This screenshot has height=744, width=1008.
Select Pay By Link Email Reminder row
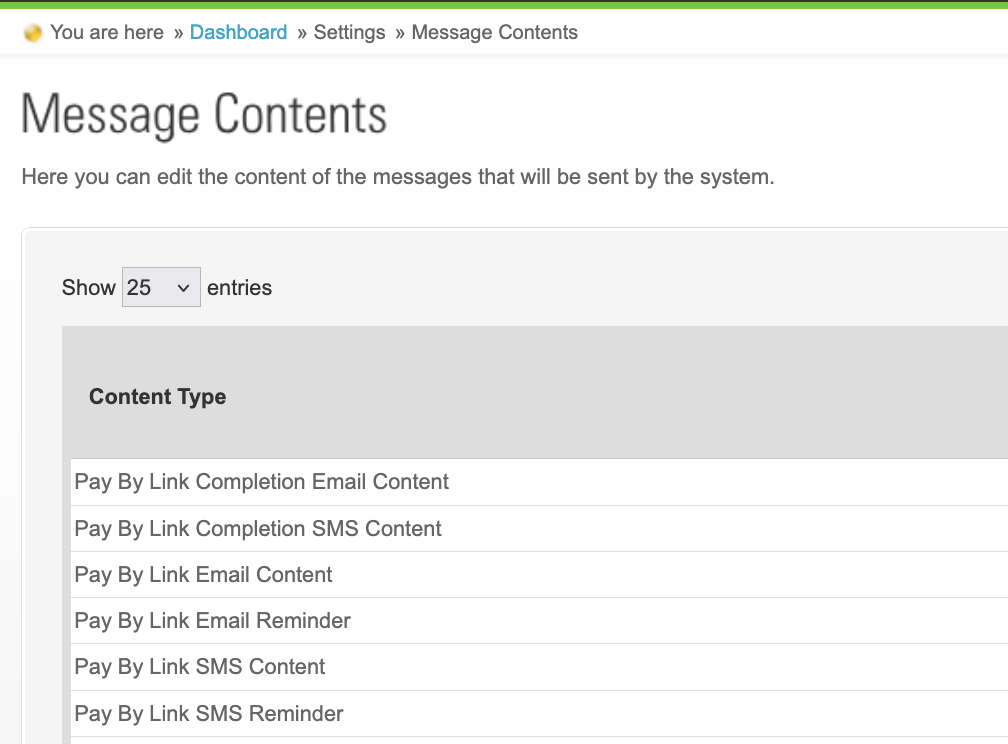pyautogui.click(x=212, y=621)
